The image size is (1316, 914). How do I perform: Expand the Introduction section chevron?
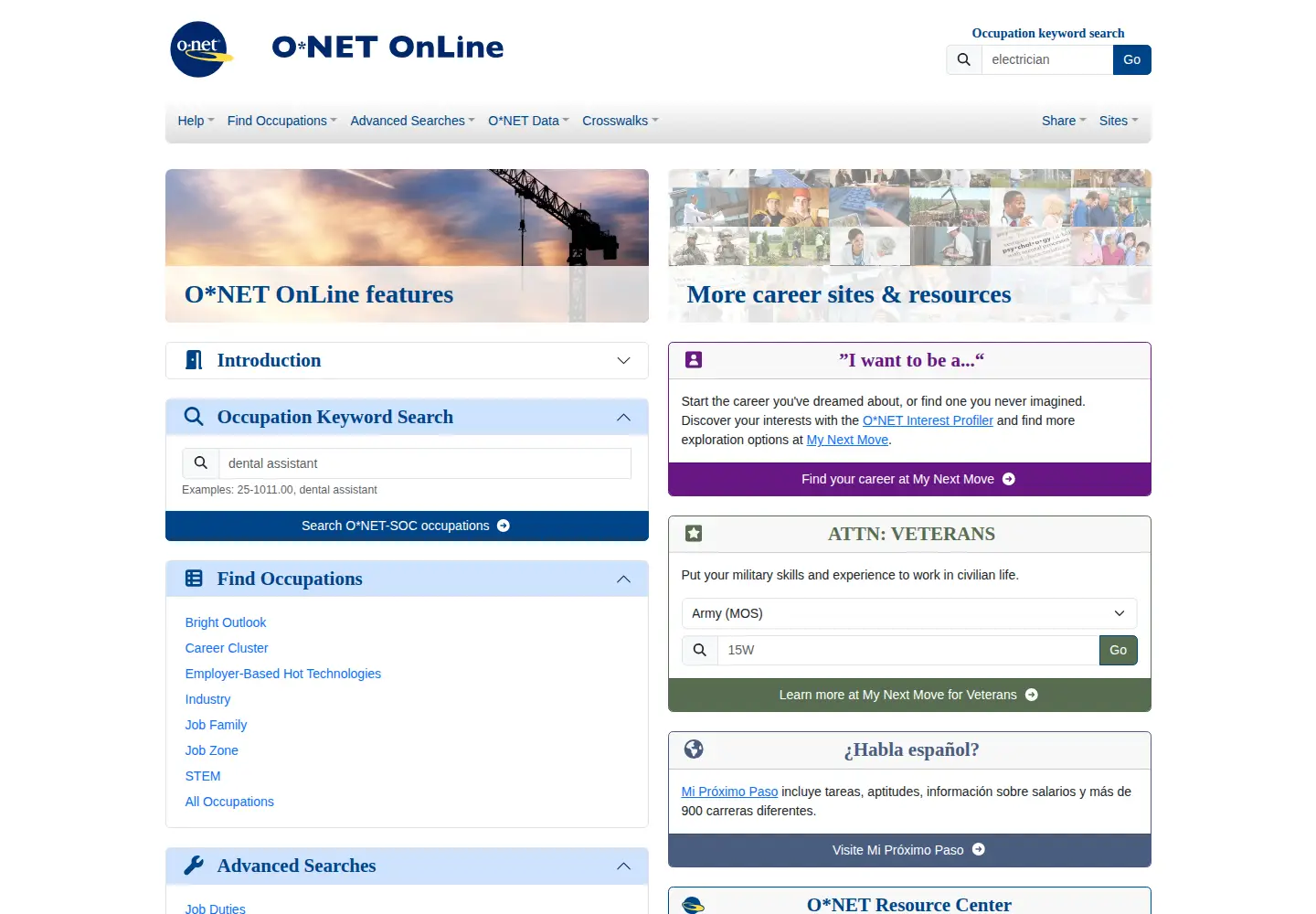pyautogui.click(x=624, y=360)
